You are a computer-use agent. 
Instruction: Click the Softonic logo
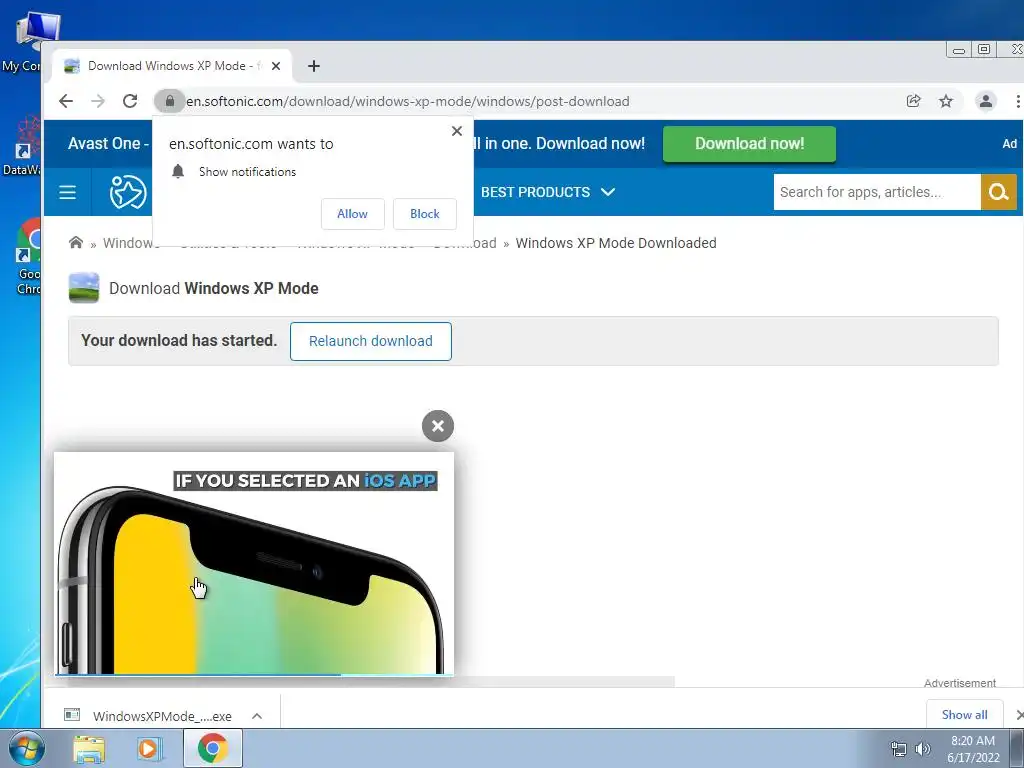tap(128, 192)
